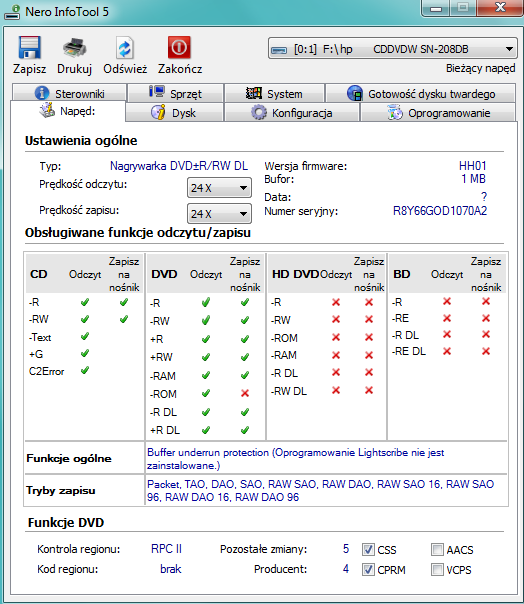This screenshot has width=524, height=604.
Task: Switch to the Sterowniki tab
Action: 69,93
